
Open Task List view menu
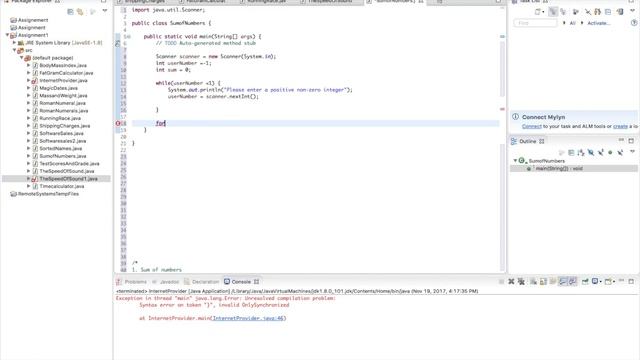pos(633,11)
